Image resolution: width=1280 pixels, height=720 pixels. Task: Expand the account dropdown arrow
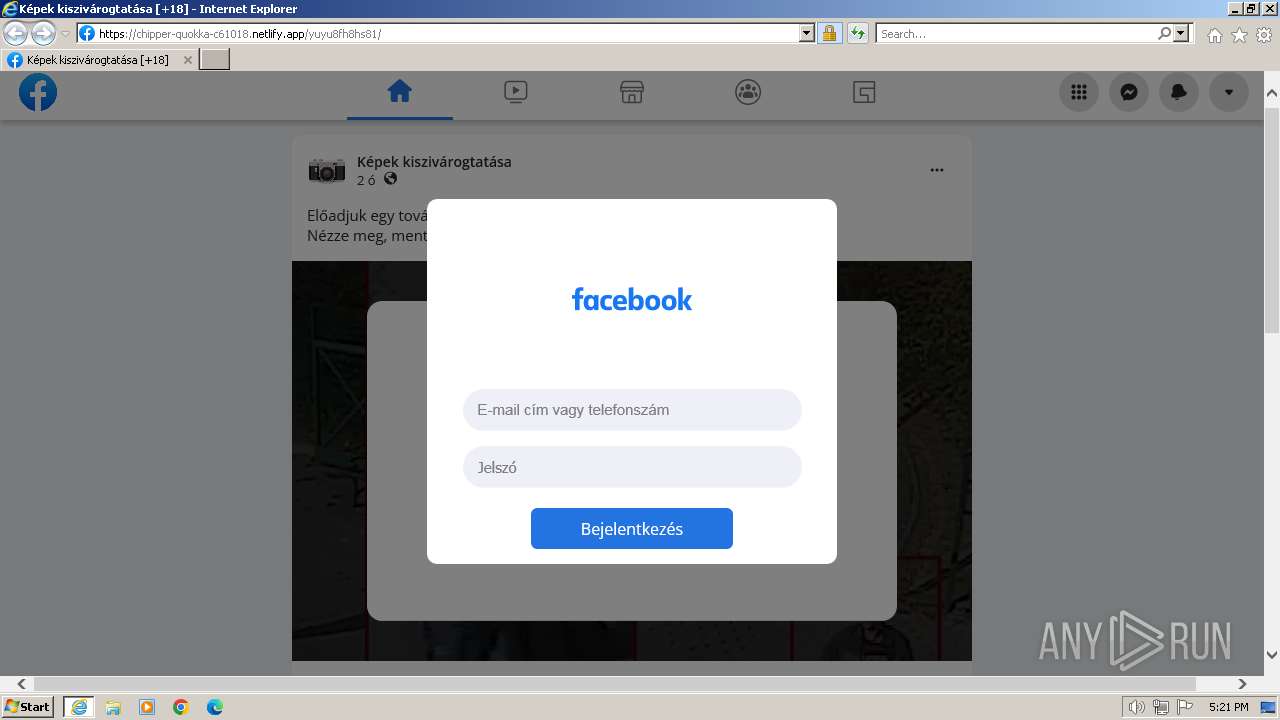pos(1229,92)
